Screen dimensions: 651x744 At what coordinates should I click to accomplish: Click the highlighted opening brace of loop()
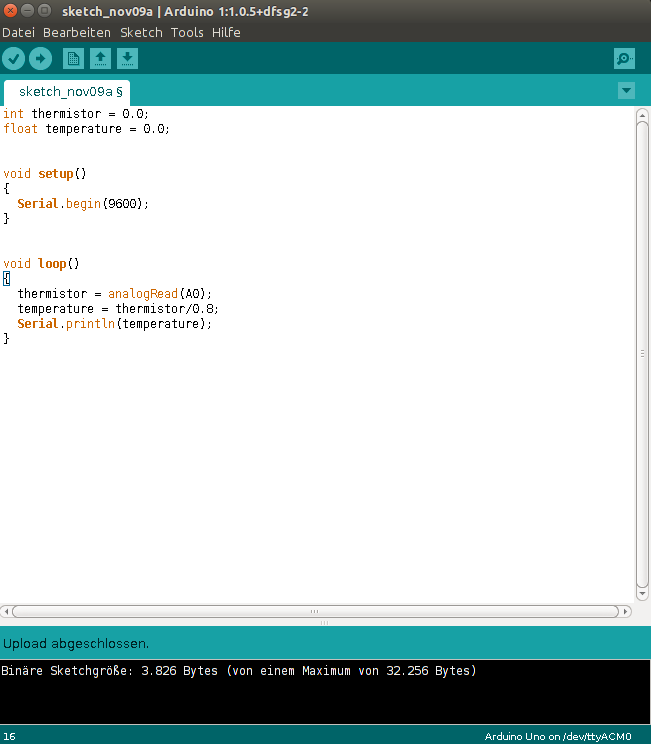(x=7, y=279)
